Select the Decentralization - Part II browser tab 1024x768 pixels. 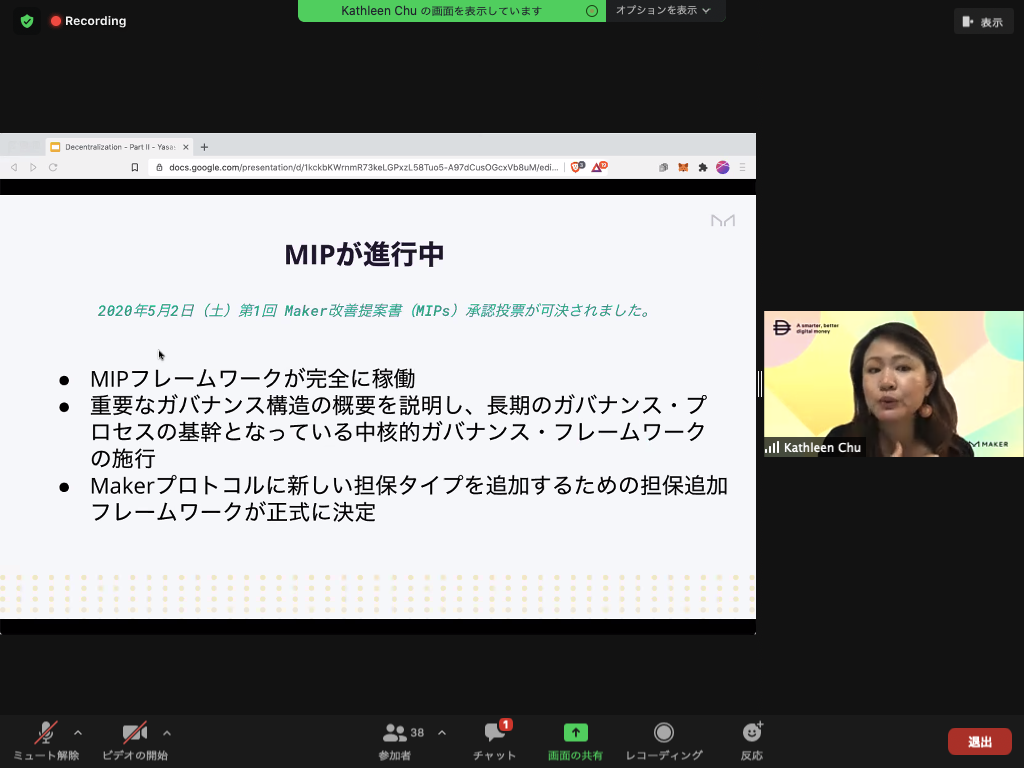[x=119, y=147]
